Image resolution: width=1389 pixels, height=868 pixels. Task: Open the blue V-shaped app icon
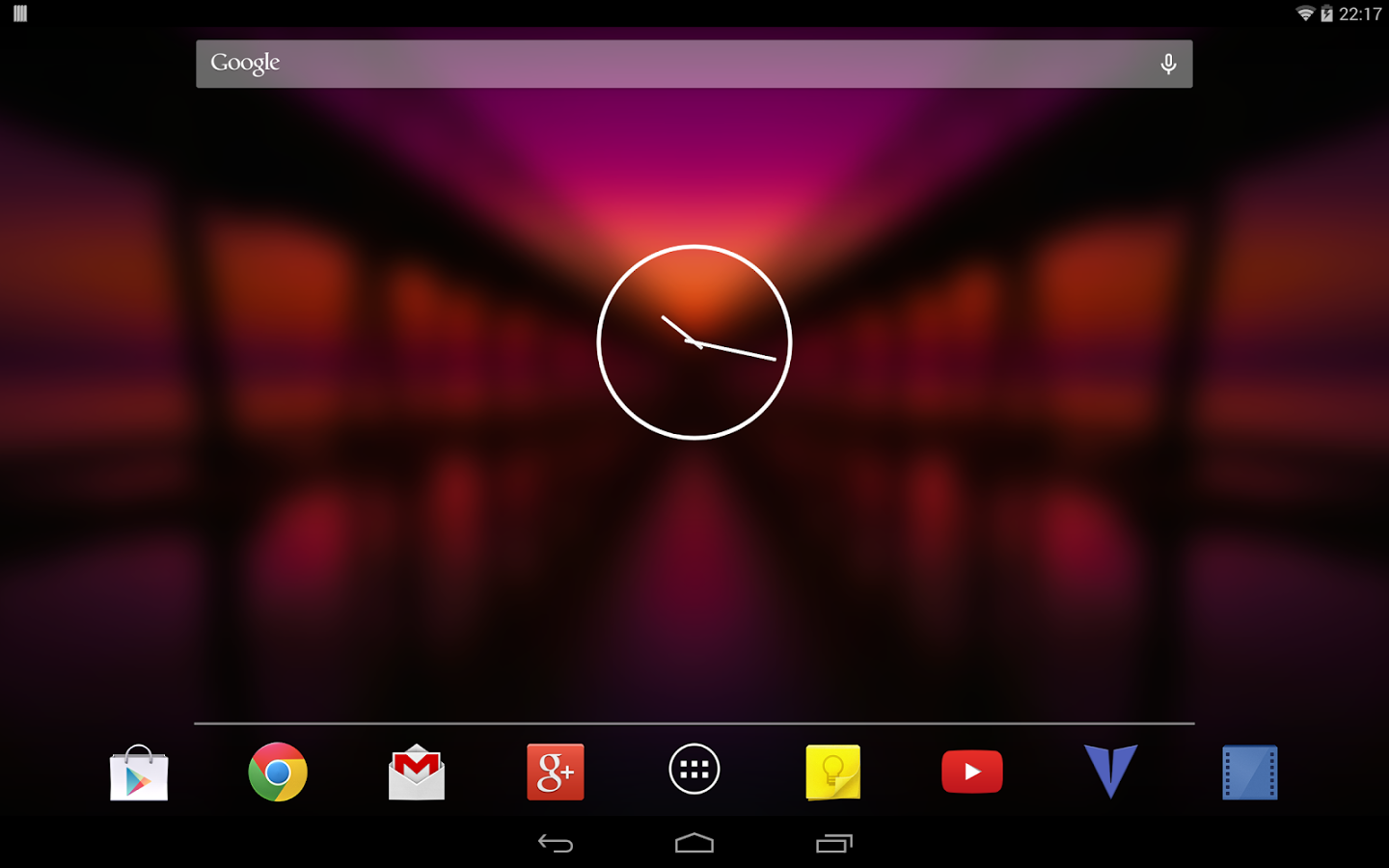pyautogui.click(x=1111, y=771)
